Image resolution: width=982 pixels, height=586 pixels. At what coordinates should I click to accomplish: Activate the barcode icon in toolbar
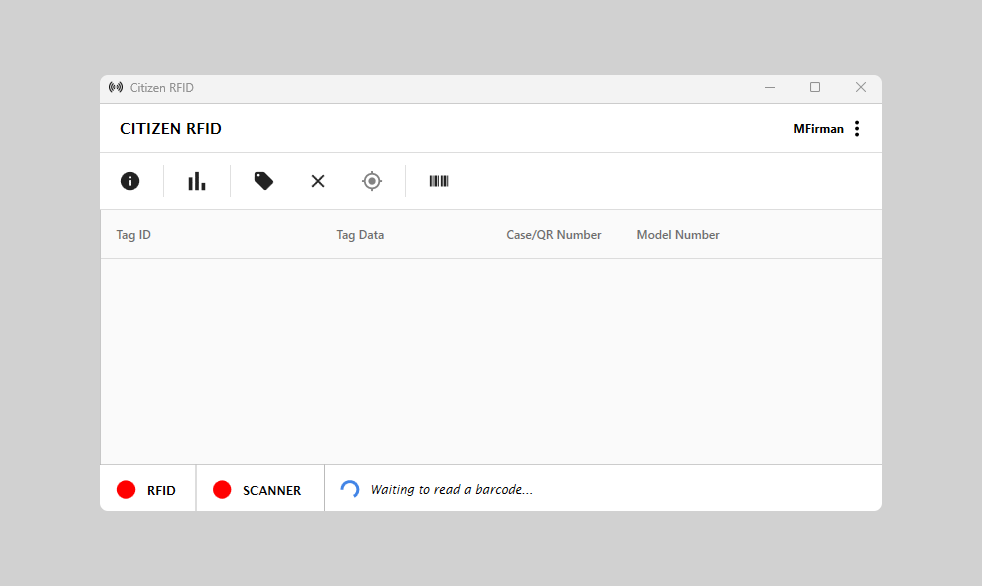(x=439, y=181)
